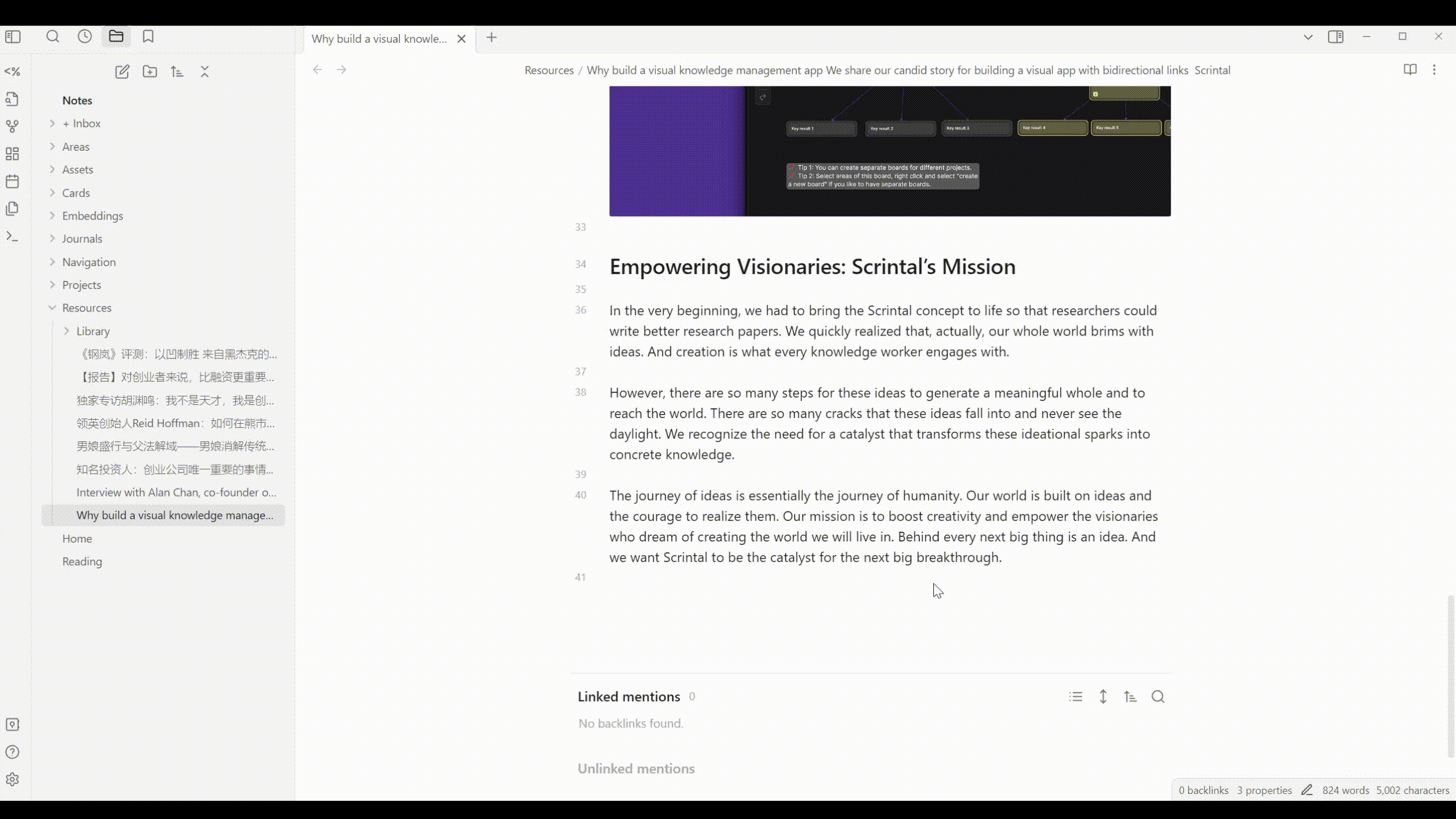1456x819 pixels.
Task: Create a new note
Action: (122, 72)
